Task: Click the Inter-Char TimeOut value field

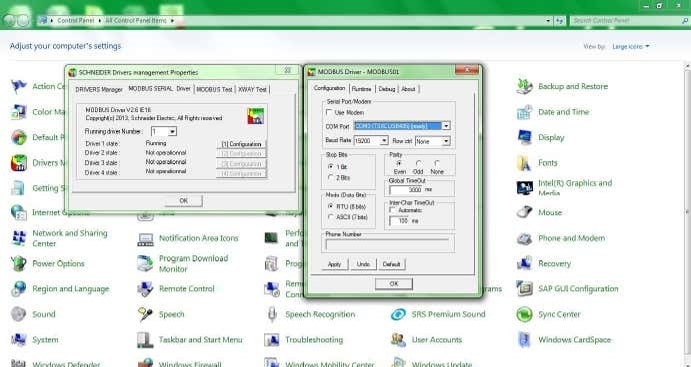Action: [x=400, y=221]
